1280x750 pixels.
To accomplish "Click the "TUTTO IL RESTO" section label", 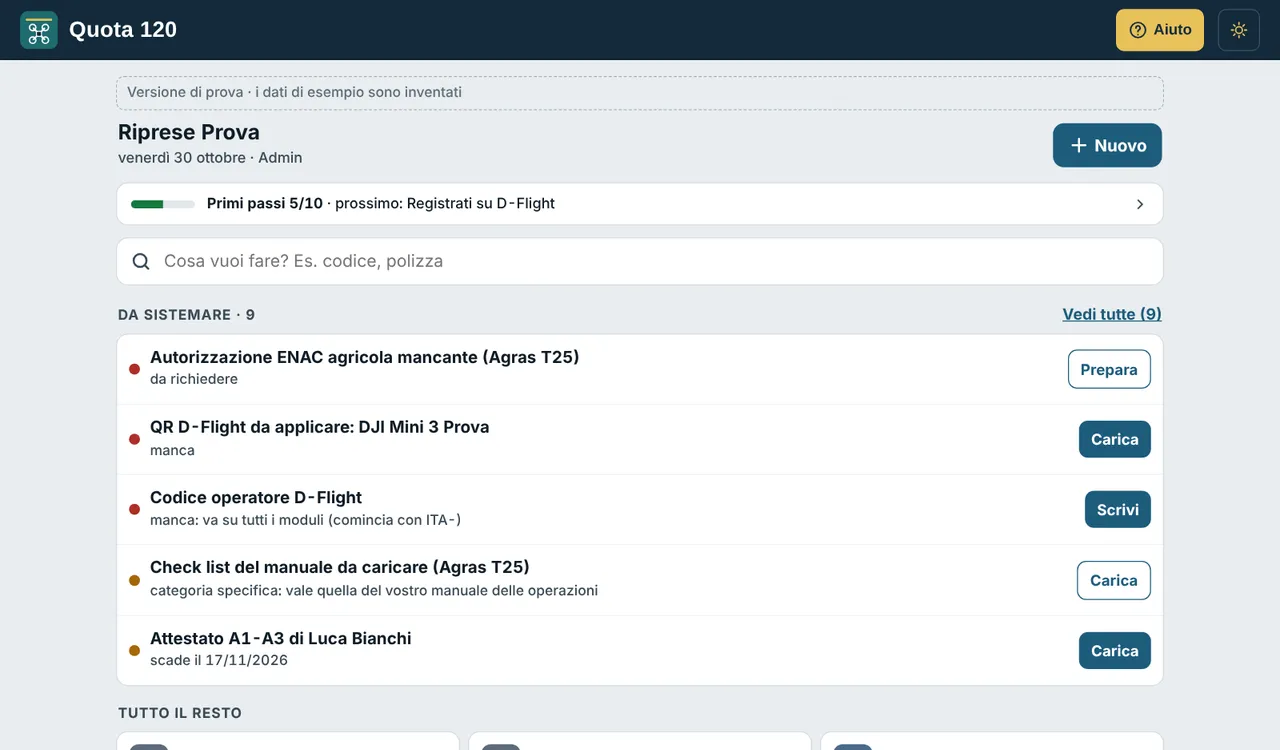I will point(180,713).
